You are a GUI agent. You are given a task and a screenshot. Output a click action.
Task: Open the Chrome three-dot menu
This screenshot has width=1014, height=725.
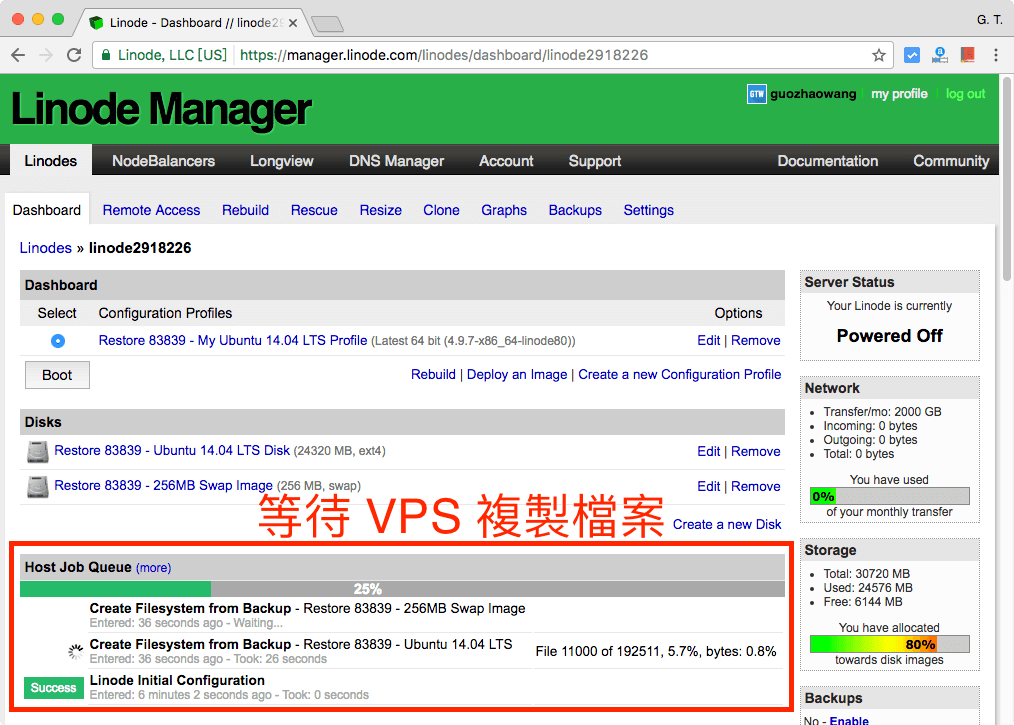pyautogui.click(x=998, y=55)
